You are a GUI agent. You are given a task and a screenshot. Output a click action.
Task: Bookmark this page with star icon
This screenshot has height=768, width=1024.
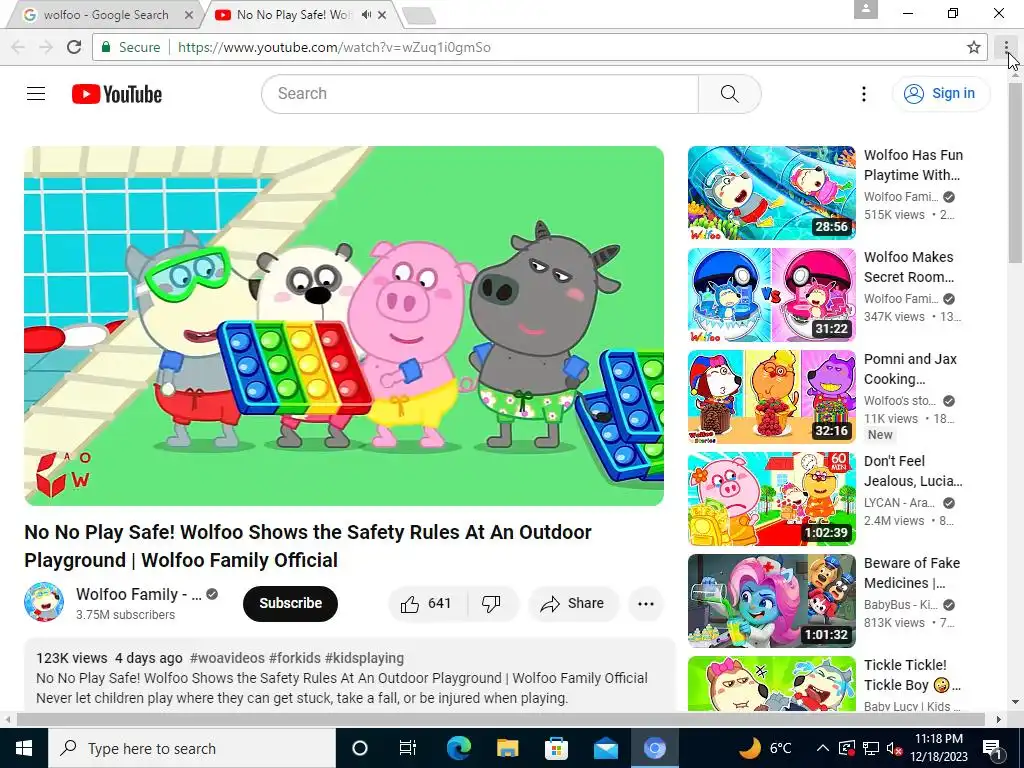click(x=974, y=47)
